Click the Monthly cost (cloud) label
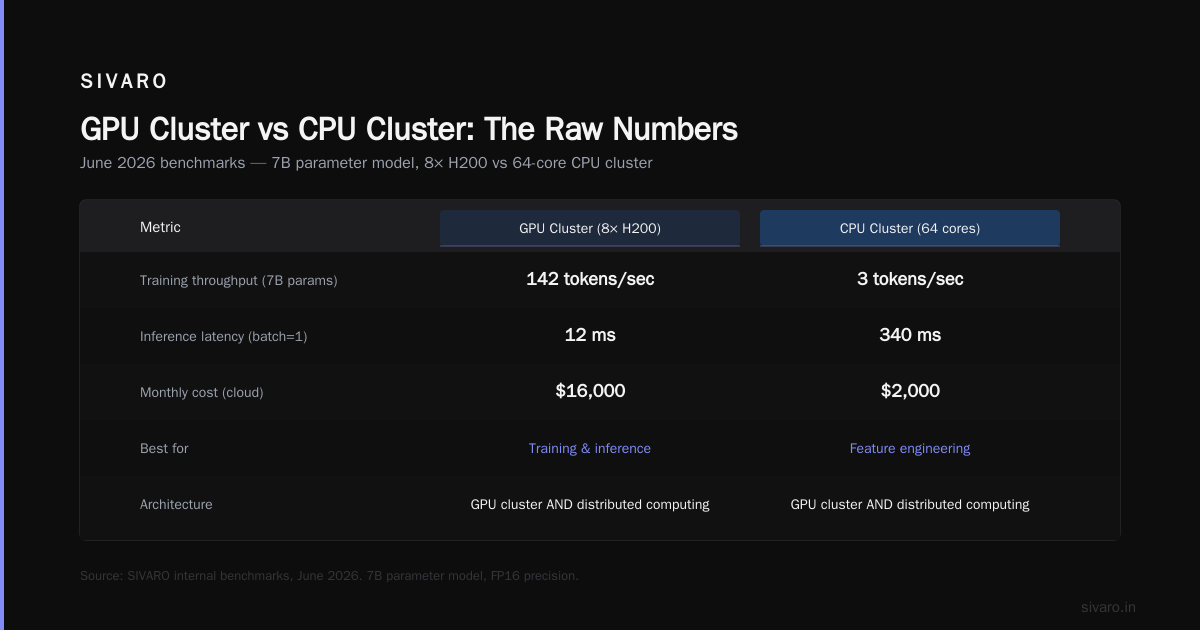This screenshot has width=1200, height=630. click(202, 393)
